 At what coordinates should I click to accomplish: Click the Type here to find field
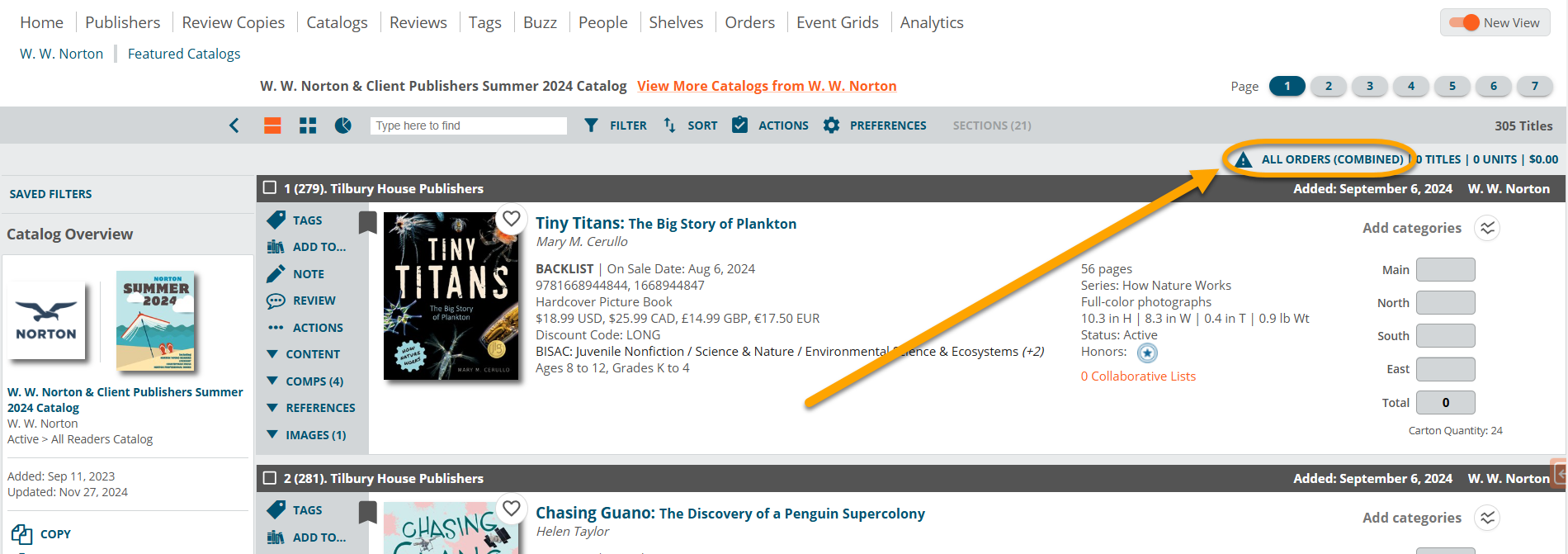click(x=468, y=125)
